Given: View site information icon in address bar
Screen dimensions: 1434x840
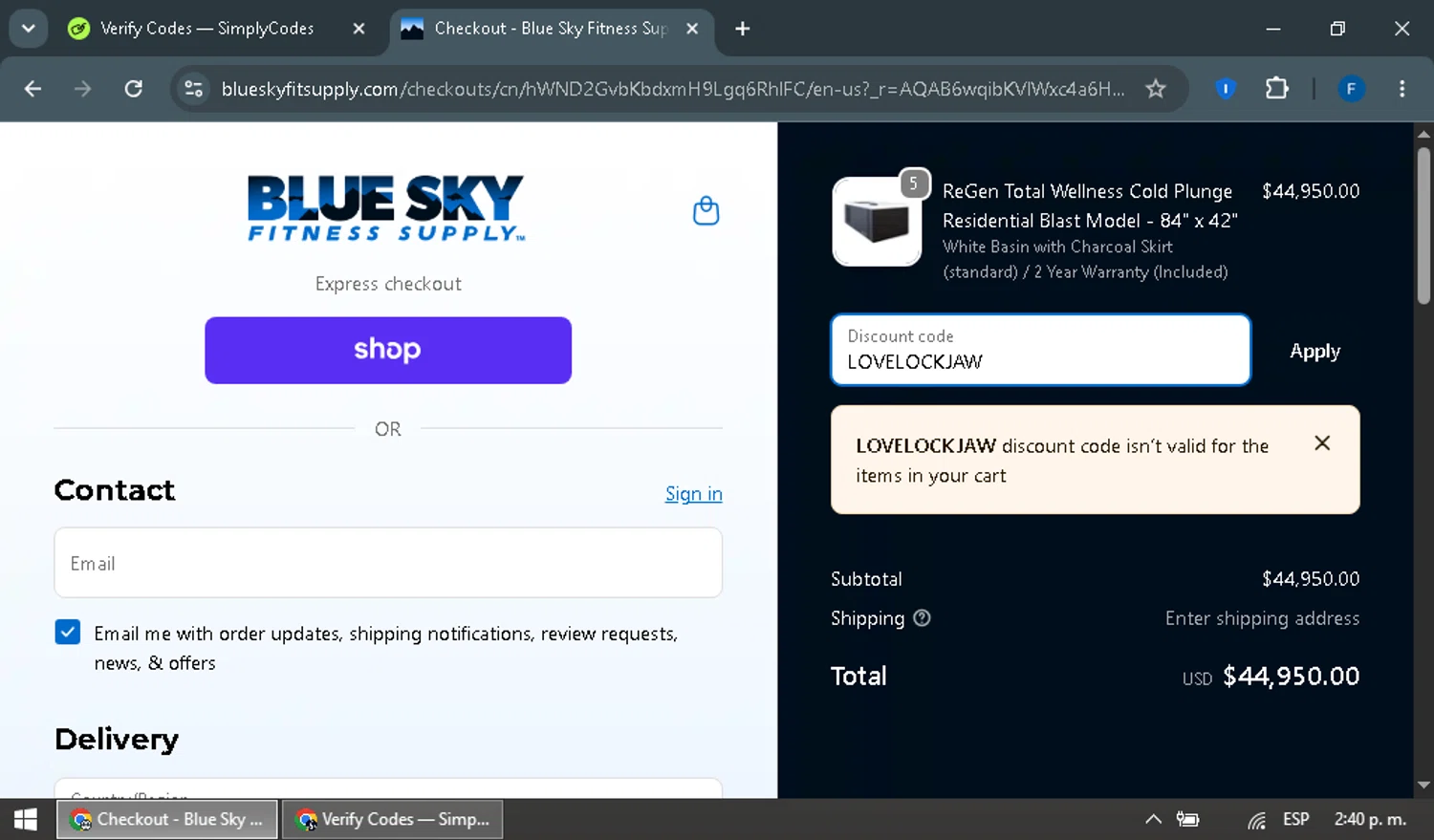Looking at the screenshot, I should pos(193,89).
